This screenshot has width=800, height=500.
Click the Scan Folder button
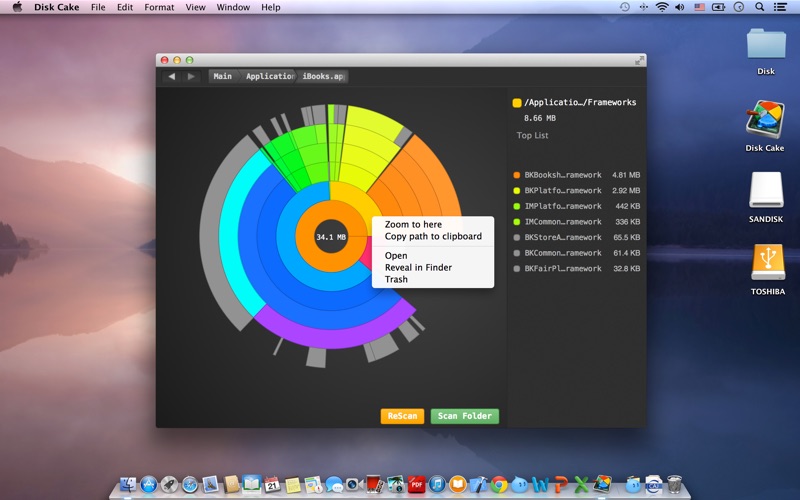(x=465, y=416)
